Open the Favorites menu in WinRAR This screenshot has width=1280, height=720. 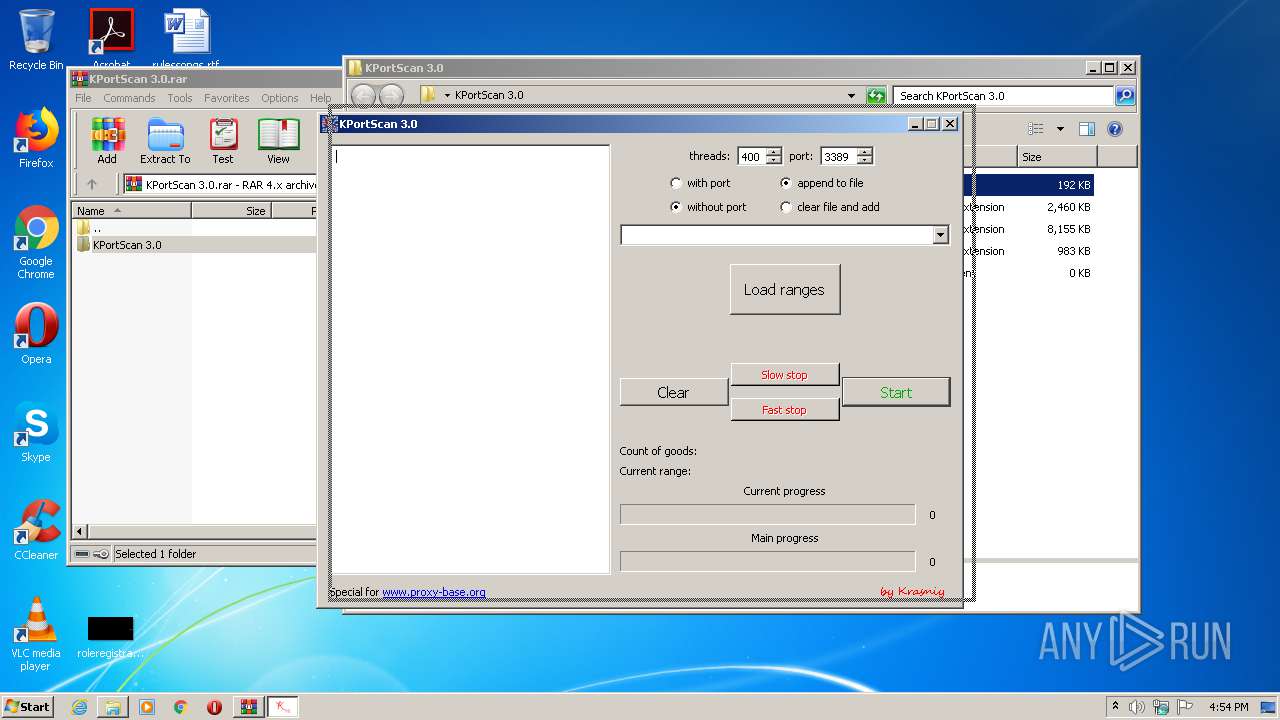click(227, 98)
